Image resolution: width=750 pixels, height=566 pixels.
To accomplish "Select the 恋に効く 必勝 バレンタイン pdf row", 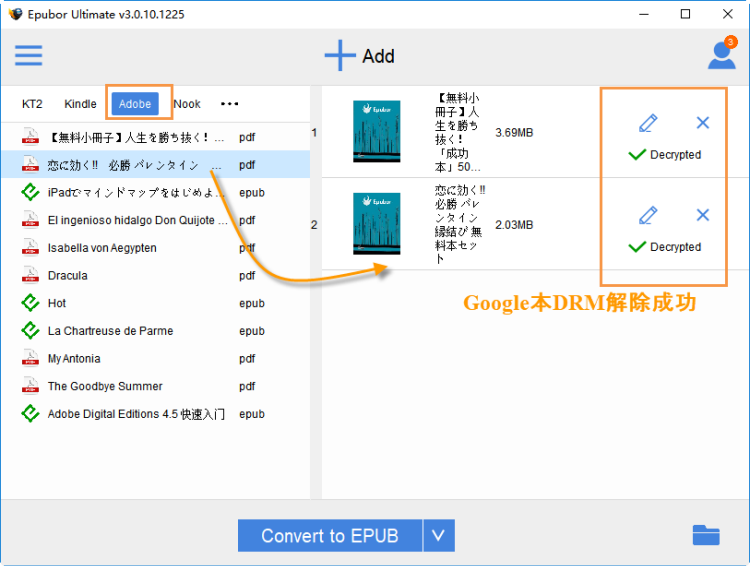I will [155, 165].
